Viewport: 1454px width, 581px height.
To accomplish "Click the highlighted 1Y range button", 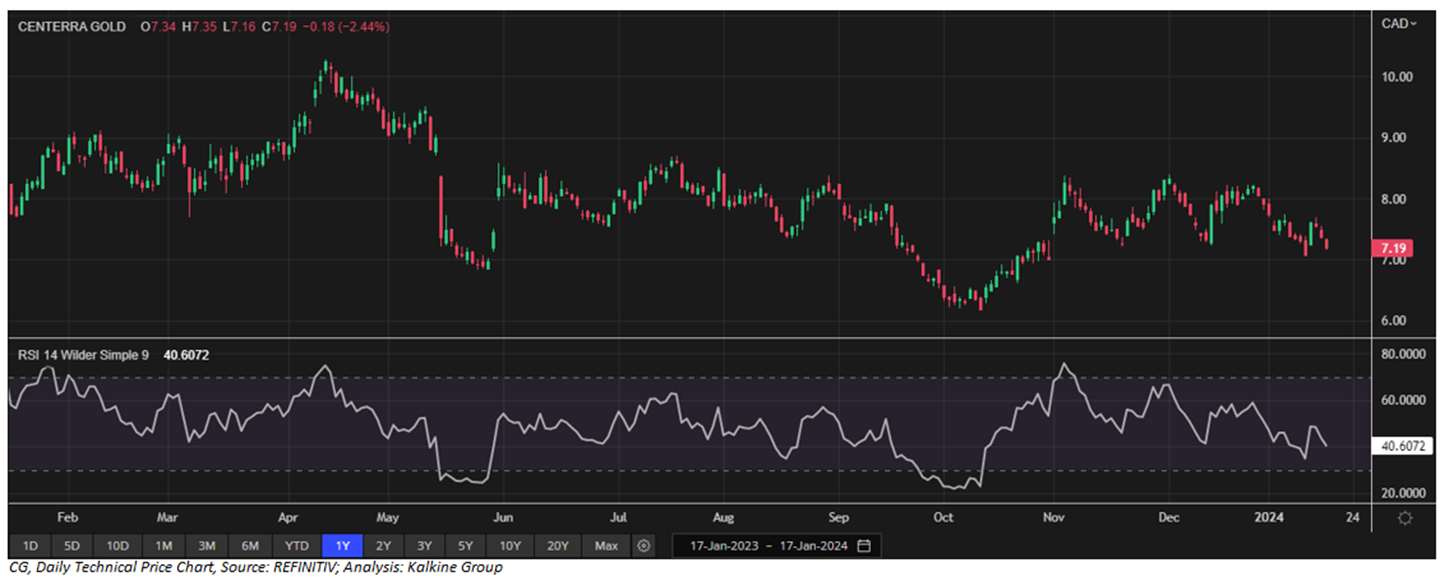I will (x=342, y=546).
